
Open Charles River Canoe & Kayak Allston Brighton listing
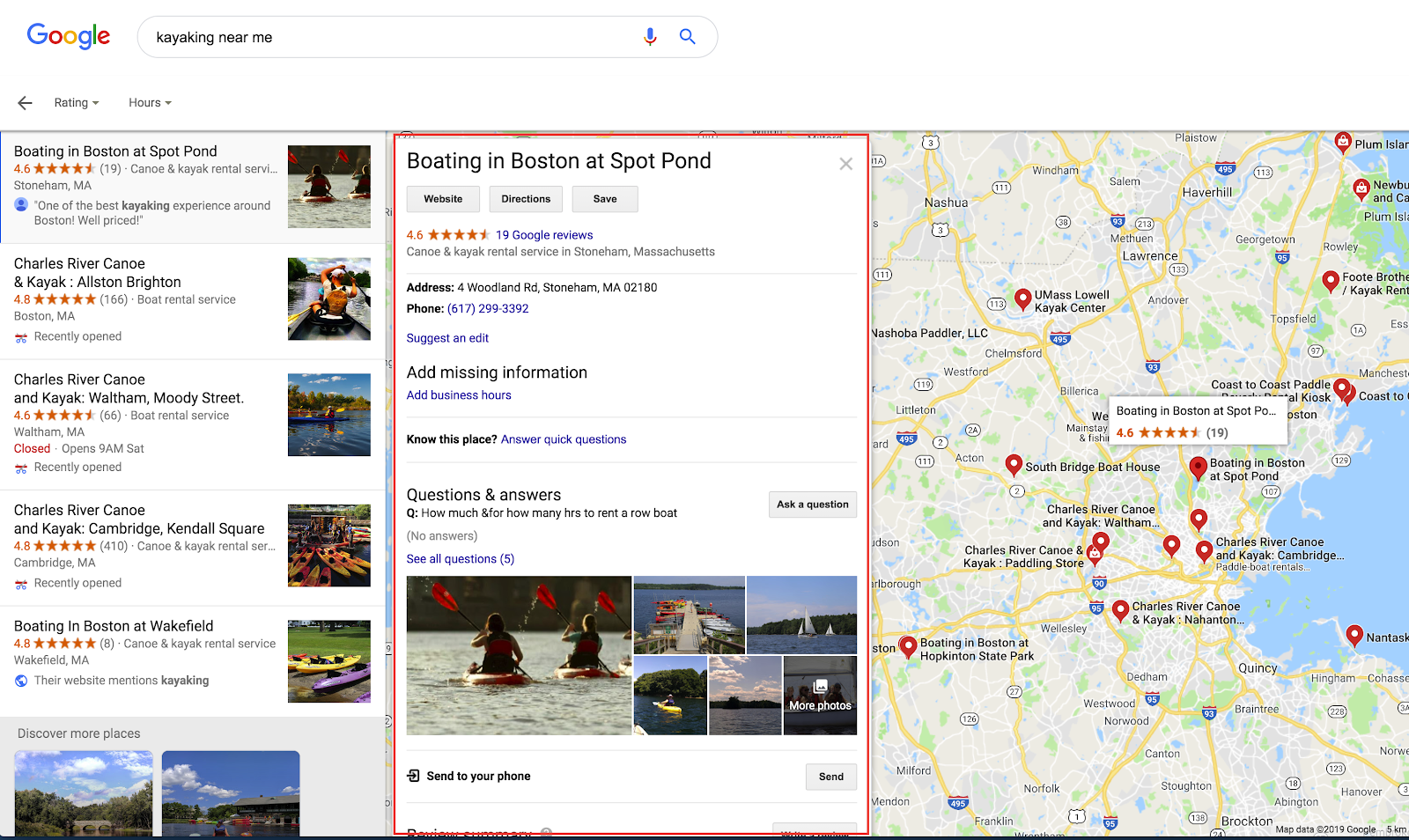click(193, 301)
